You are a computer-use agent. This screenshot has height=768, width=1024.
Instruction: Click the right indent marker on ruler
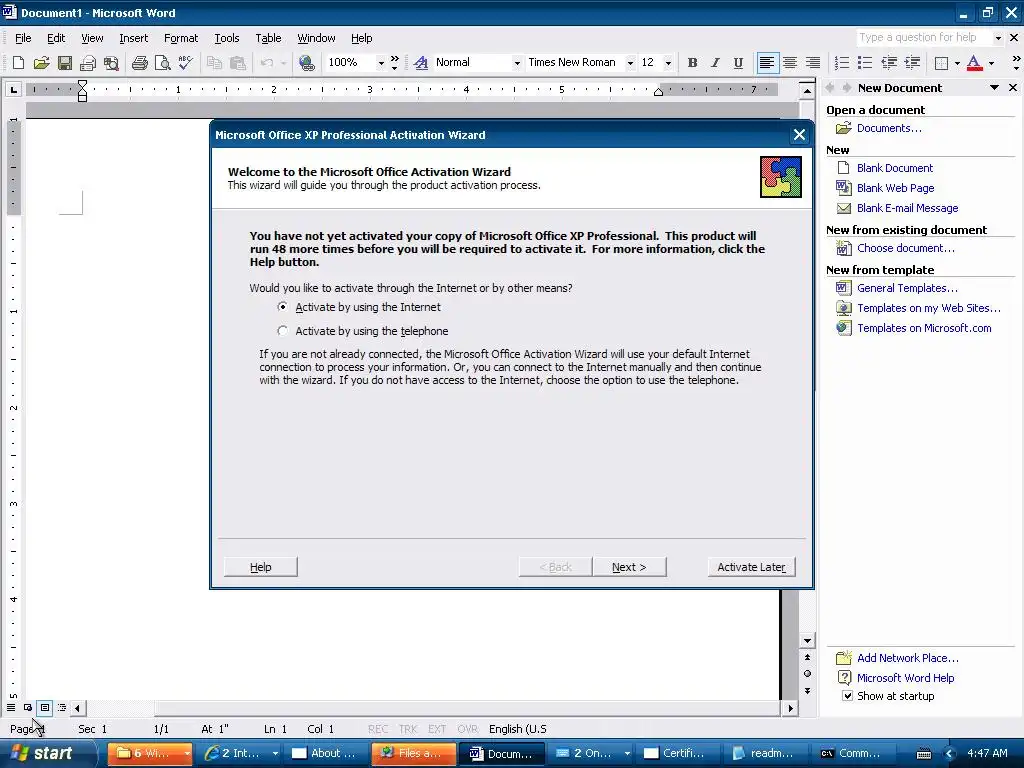658,92
